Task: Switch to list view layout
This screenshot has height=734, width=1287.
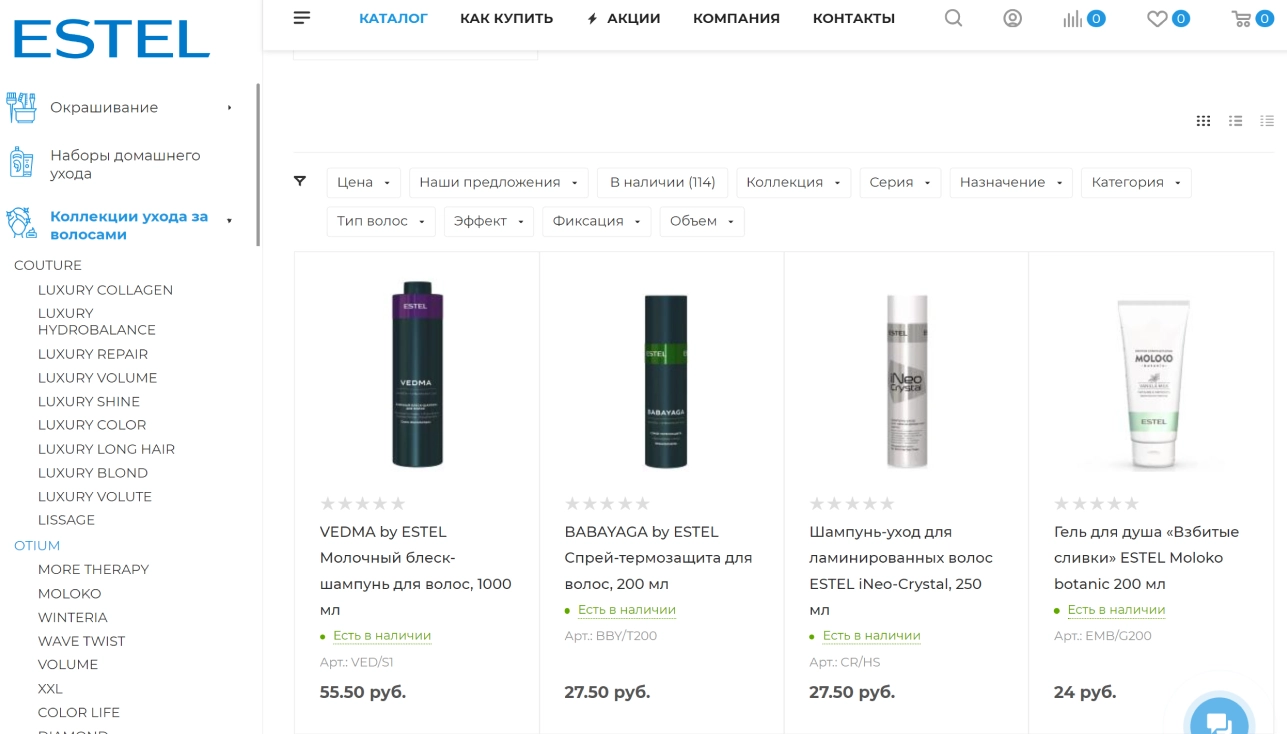Action: pyautogui.click(x=1235, y=121)
